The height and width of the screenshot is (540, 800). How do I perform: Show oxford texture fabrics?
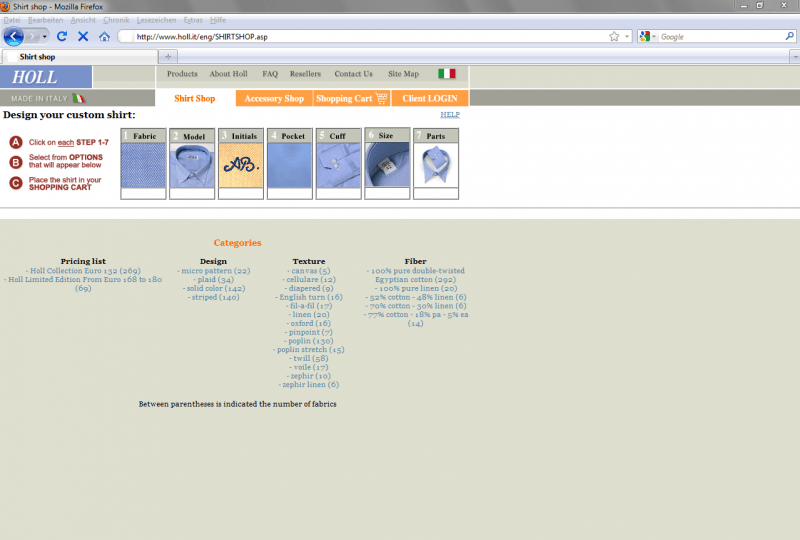[309, 323]
